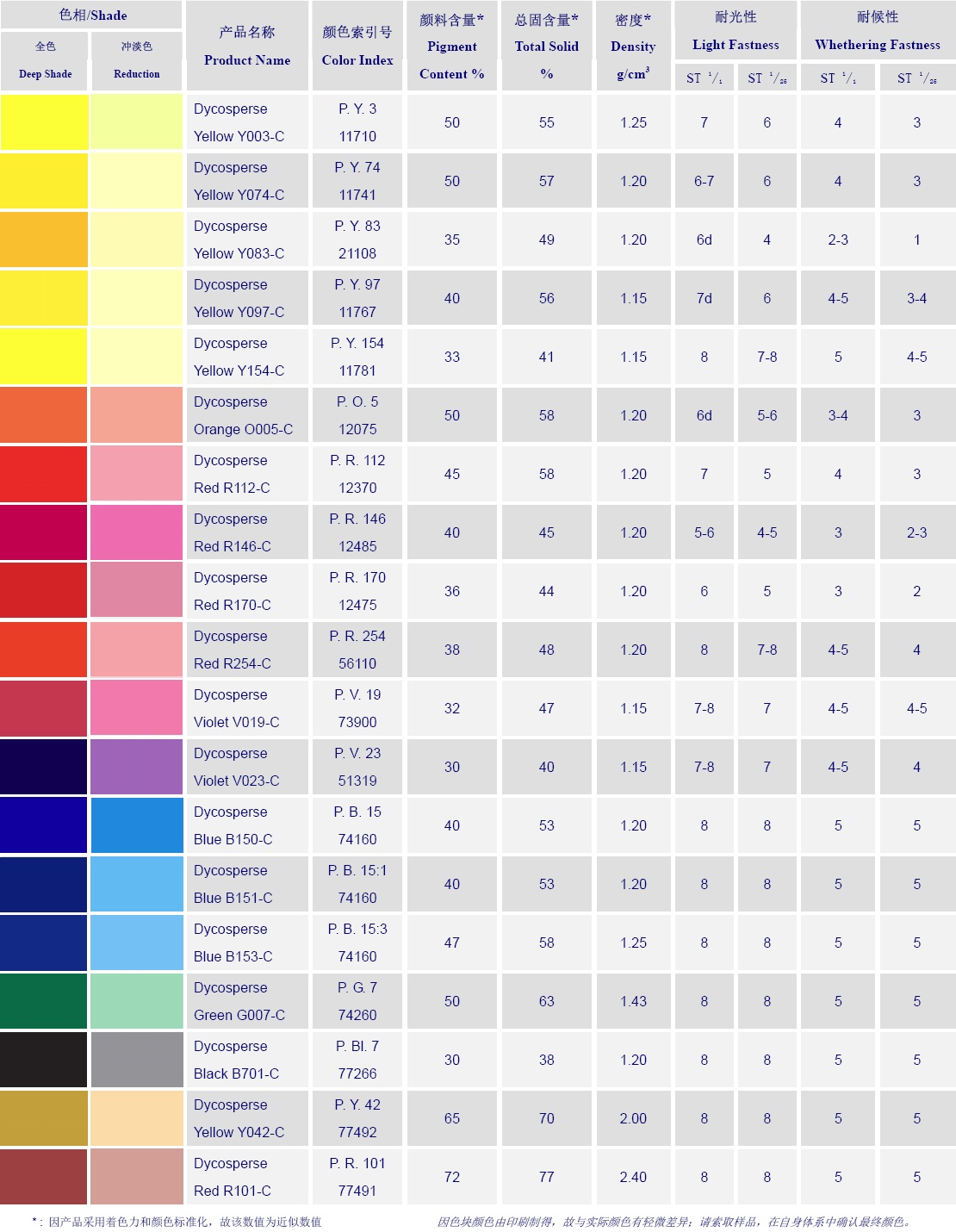
Task: Click pigment content 72 for Red R101-C
Action: (452, 1177)
